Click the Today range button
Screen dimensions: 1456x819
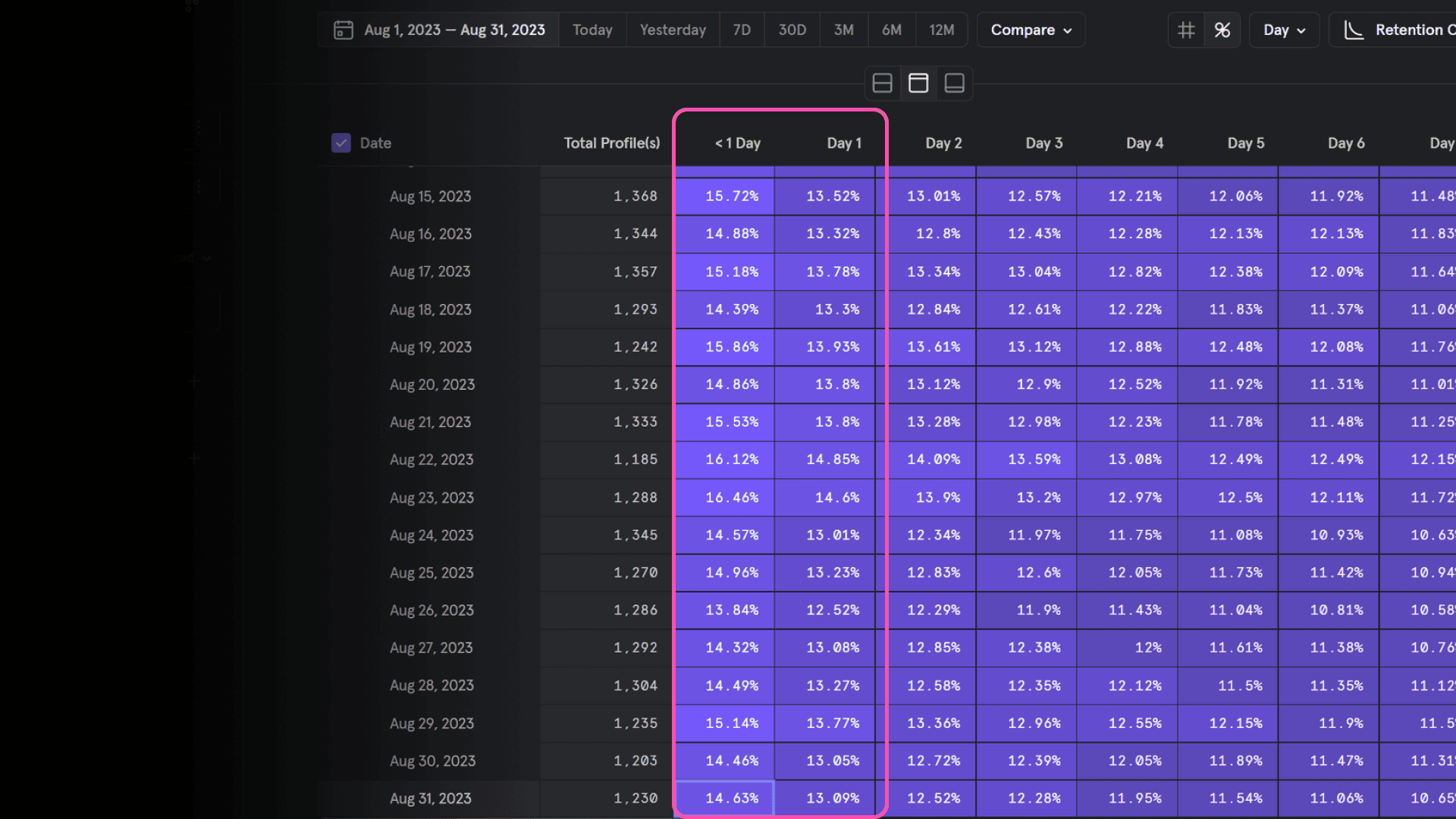(592, 30)
